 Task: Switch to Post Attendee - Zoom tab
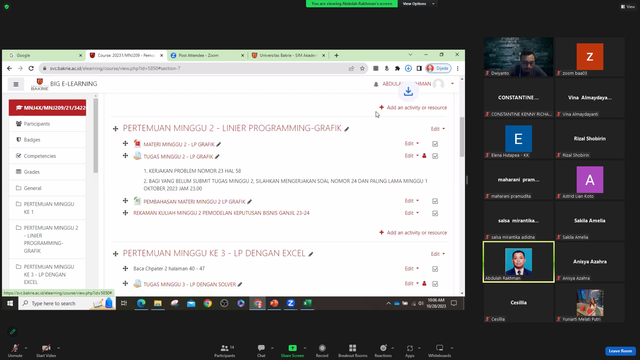(x=207, y=55)
